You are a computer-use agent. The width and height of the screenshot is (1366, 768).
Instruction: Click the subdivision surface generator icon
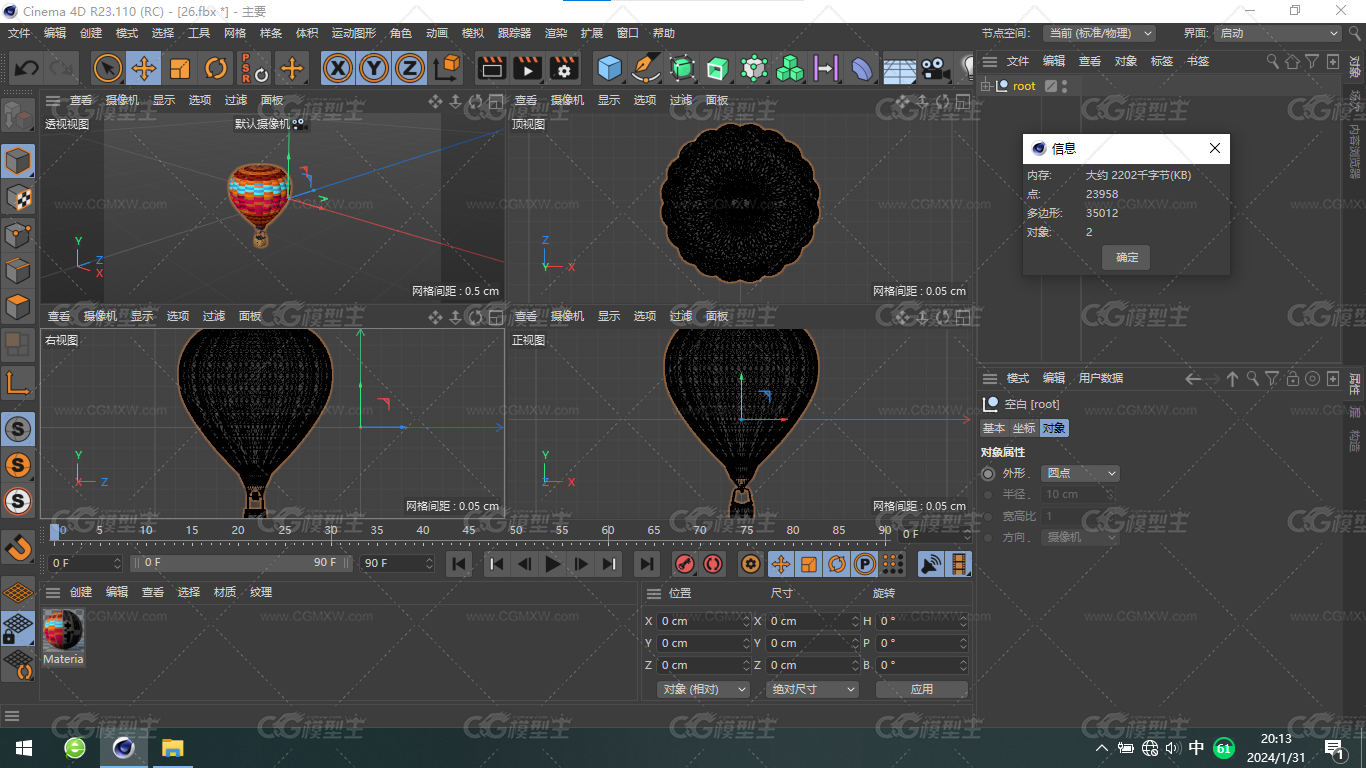coord(682,68)
